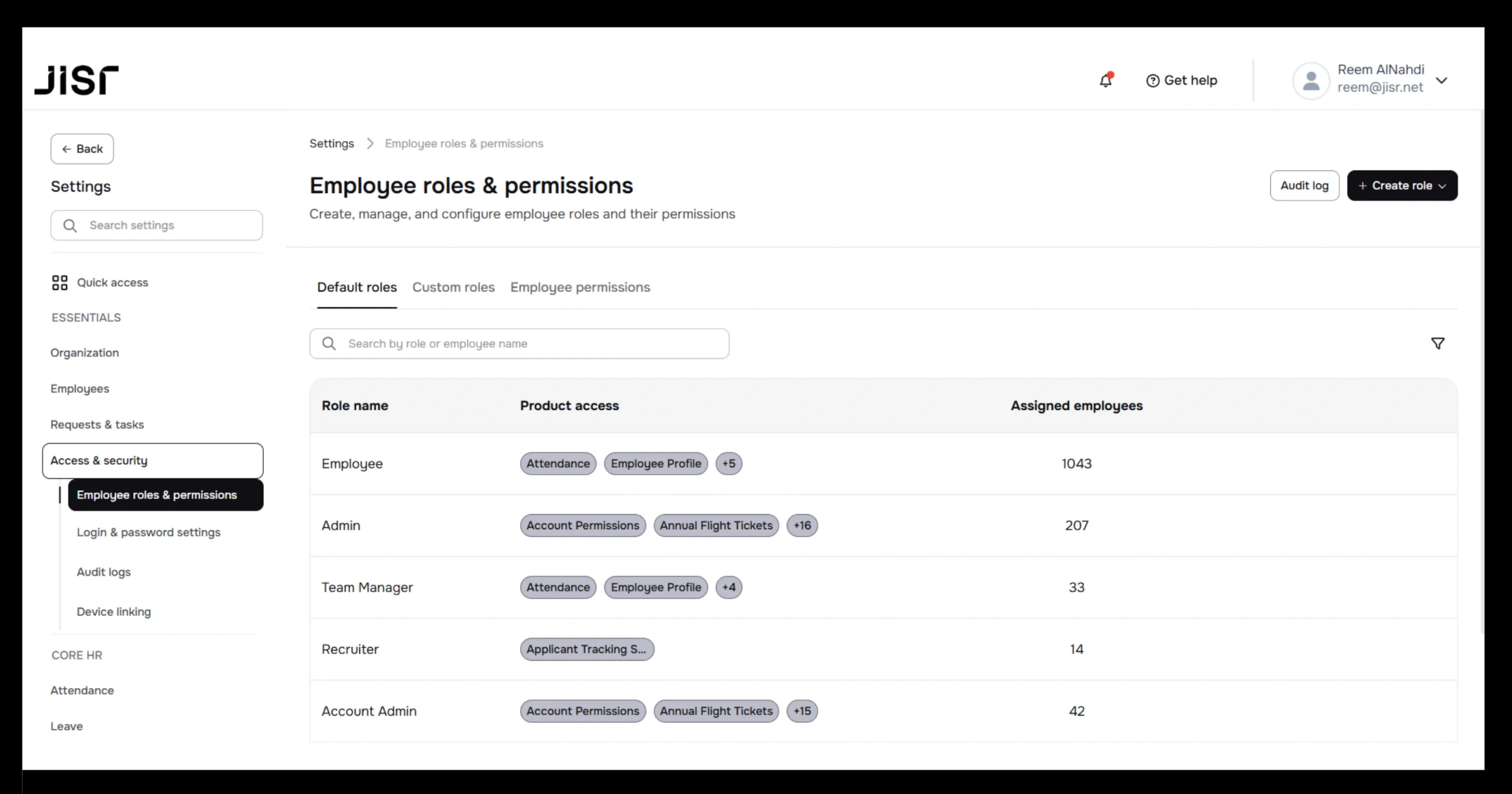Select the Default roles tab
The width and height of the screenshot is (1512, 794).
point(356,287)
